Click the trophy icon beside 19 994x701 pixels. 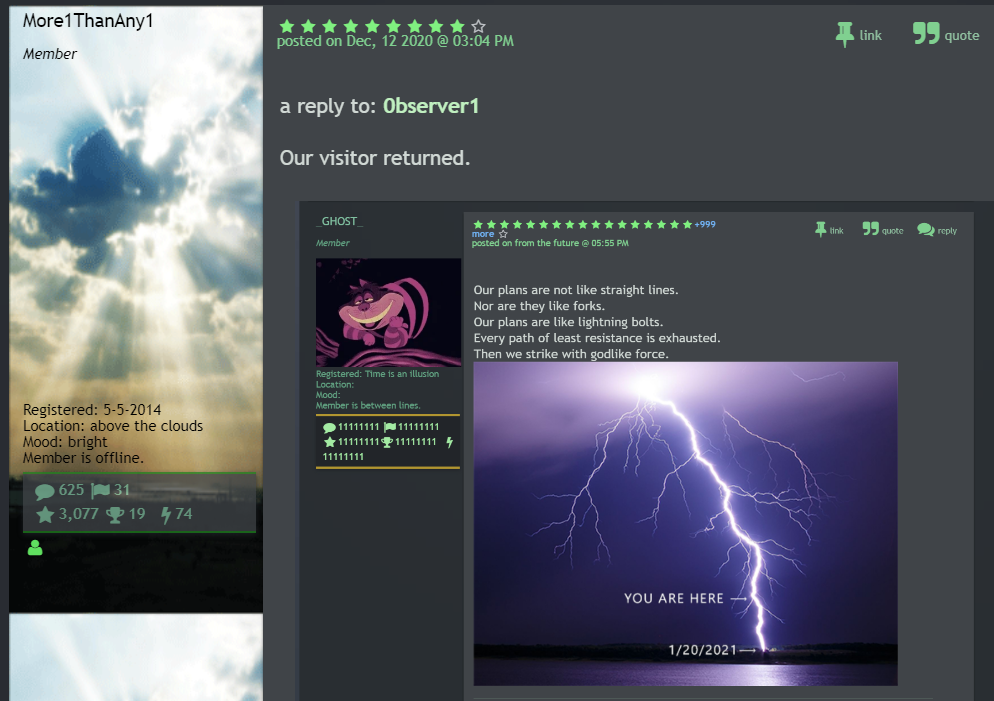point(115,515)
